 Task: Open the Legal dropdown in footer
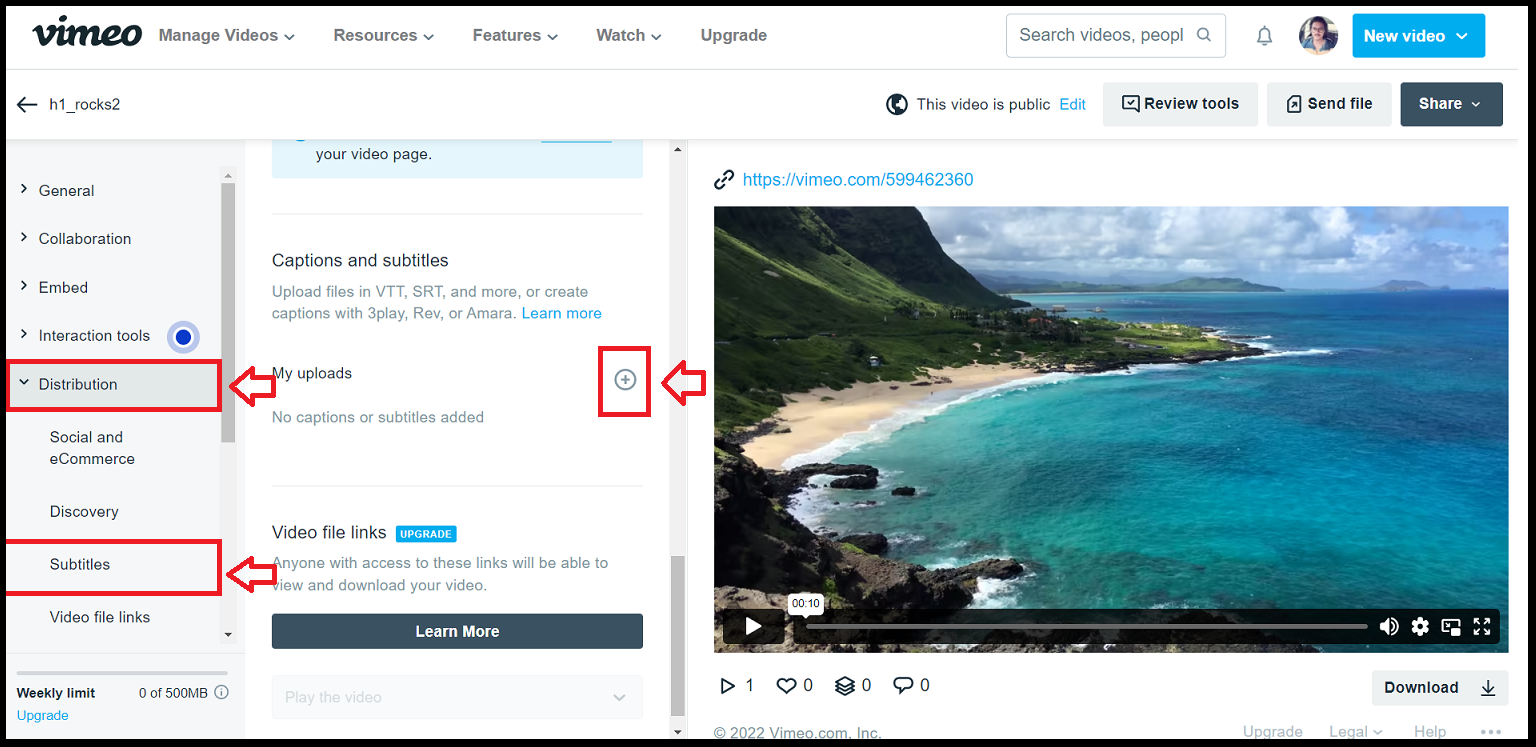point(1356,732)
